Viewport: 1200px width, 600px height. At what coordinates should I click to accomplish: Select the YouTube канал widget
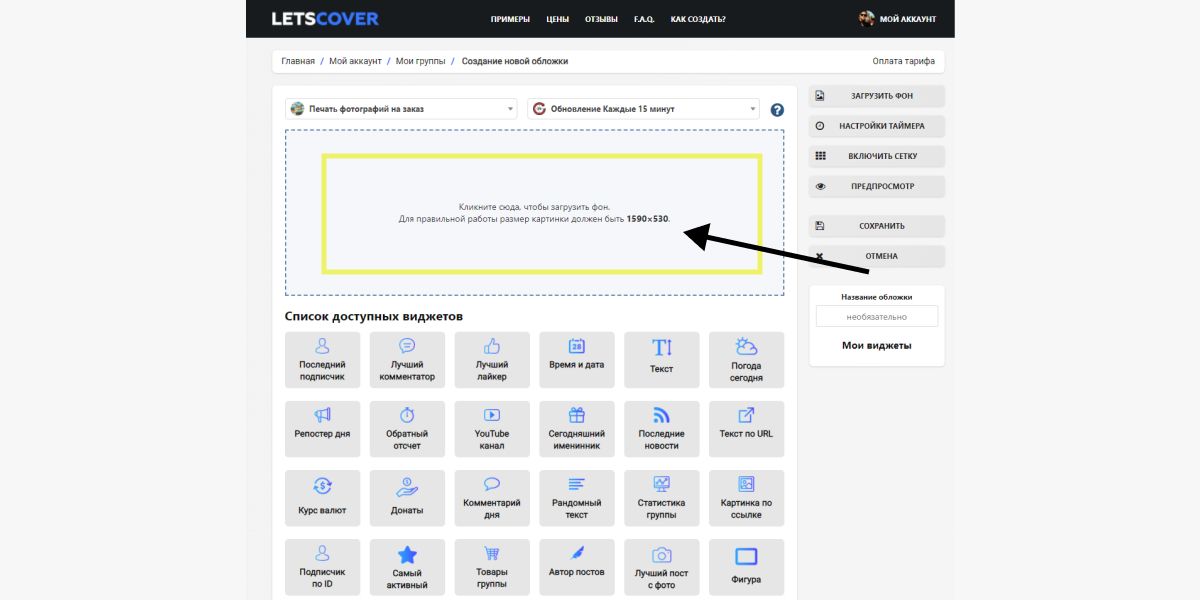pyautogui.click(x=491, y=429)
